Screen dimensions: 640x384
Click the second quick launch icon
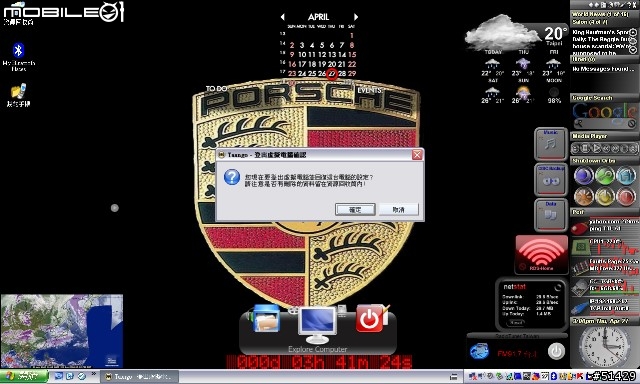[70, 376]
